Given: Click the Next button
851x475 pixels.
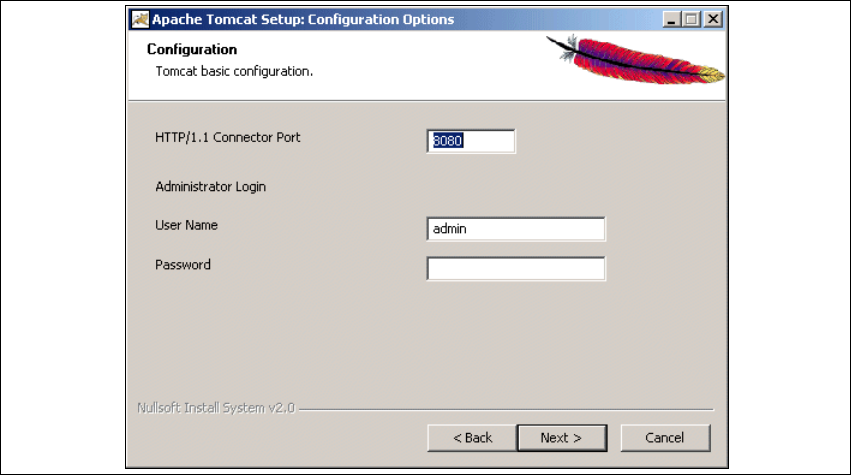Looking at the screenshot, I should coord(561,438).
